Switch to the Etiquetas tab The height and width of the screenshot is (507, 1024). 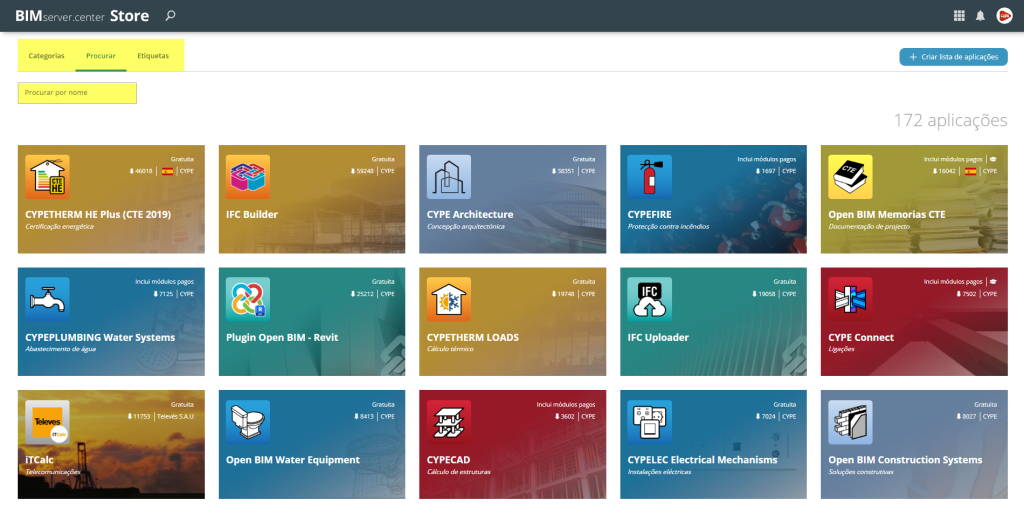tap(153, 56)
